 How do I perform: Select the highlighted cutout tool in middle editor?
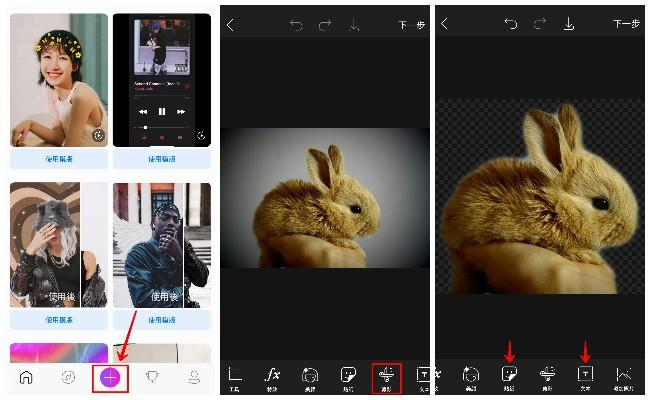tap(386, 377)
